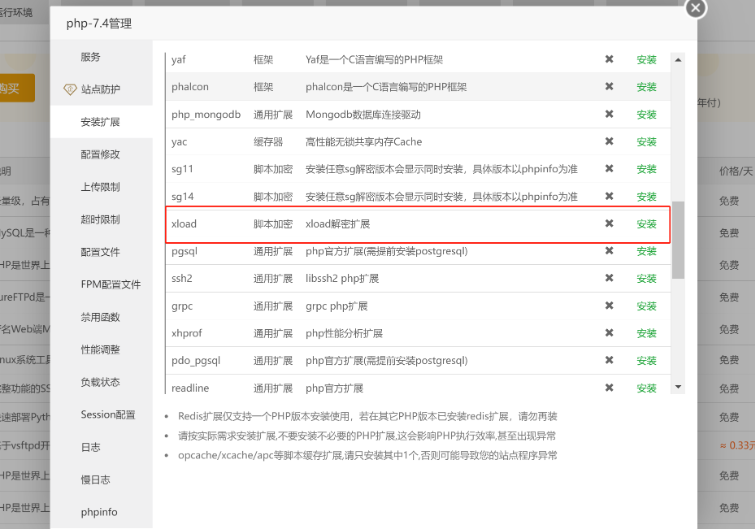Open the phpinfo section
This screenshot has height=529, width=755.
[x=99, y=512]
